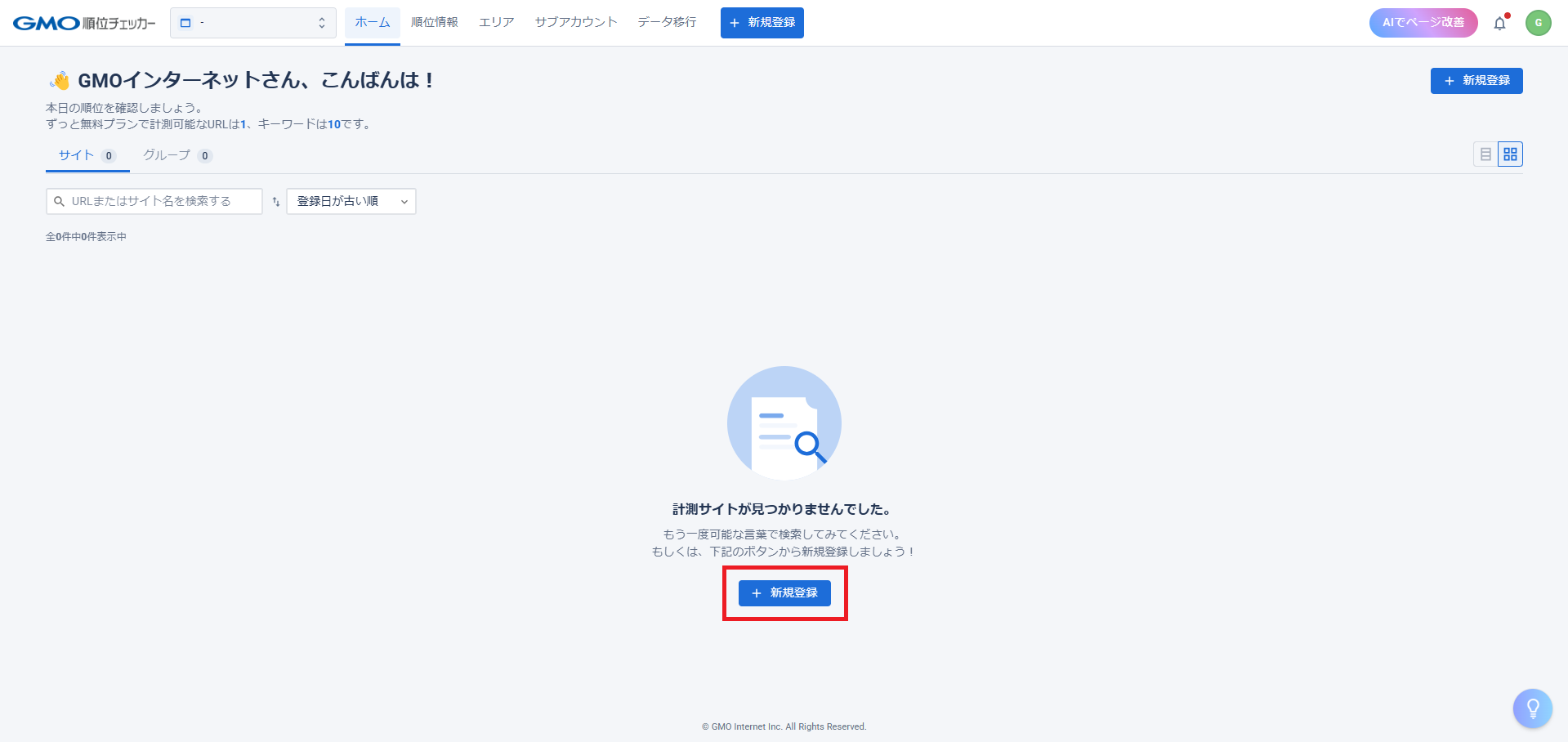Open the notifications bell
1568x742 pixels.
(x=1500, y=23)
